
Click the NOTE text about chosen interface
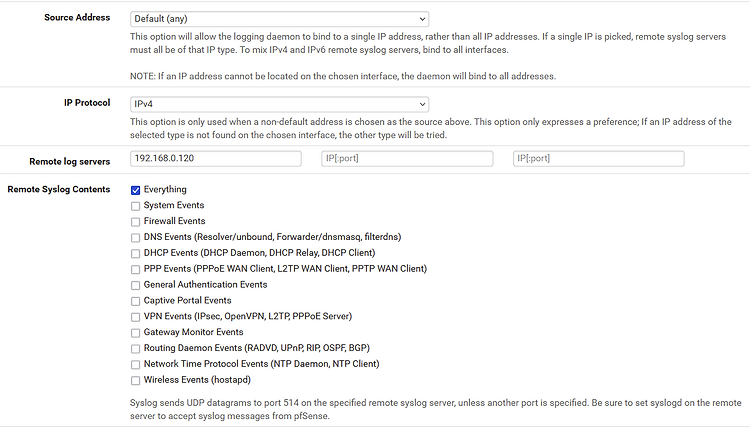(x=343, y=76)
